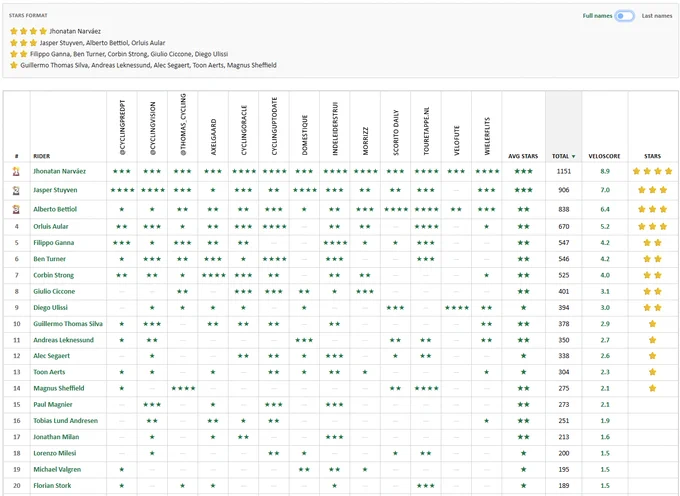Sort by the TOTAL column header
680x496 pixels.
pyautogui.click(x=563, y=156)
